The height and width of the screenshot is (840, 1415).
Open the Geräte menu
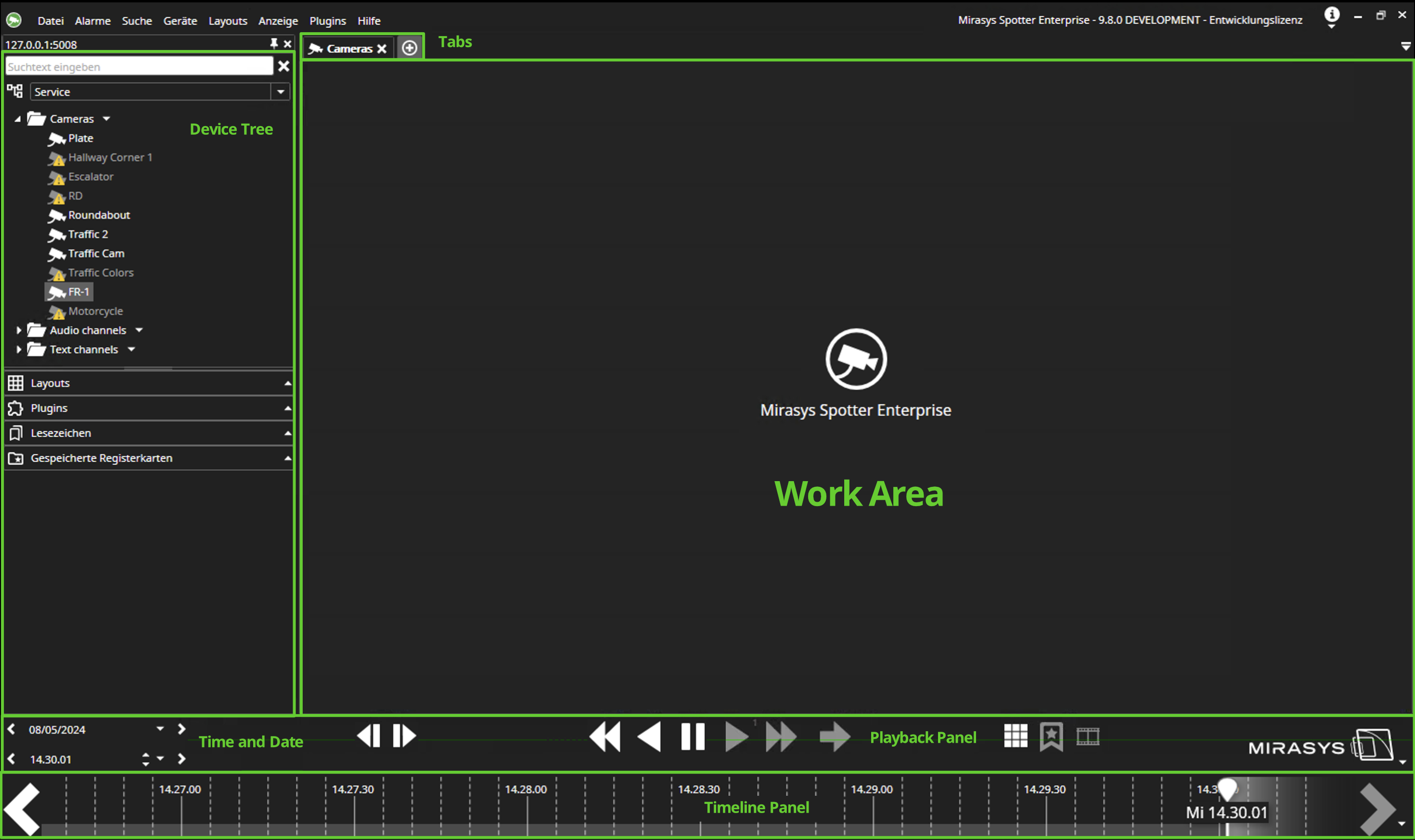click(180, 21)
